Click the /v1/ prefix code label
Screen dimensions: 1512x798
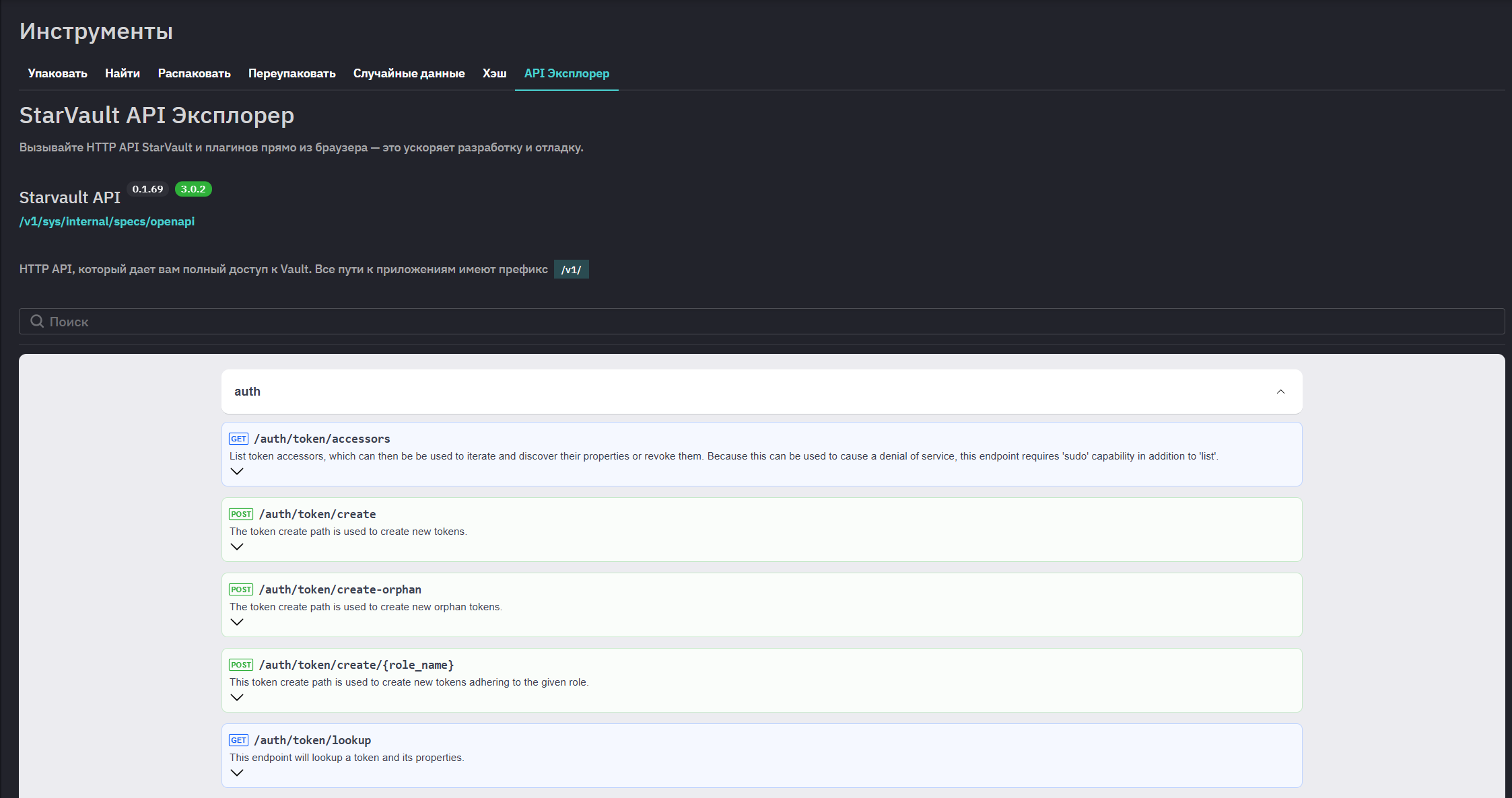click(572, 270)
